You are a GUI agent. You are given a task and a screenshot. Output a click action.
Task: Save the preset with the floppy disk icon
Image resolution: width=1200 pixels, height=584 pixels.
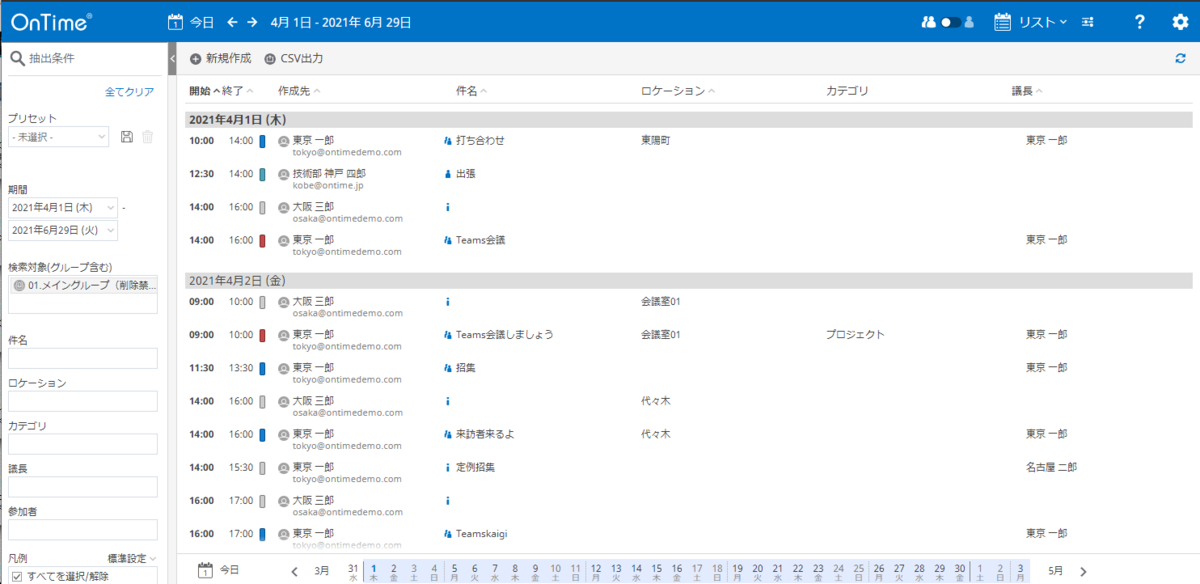click(127, 137)
